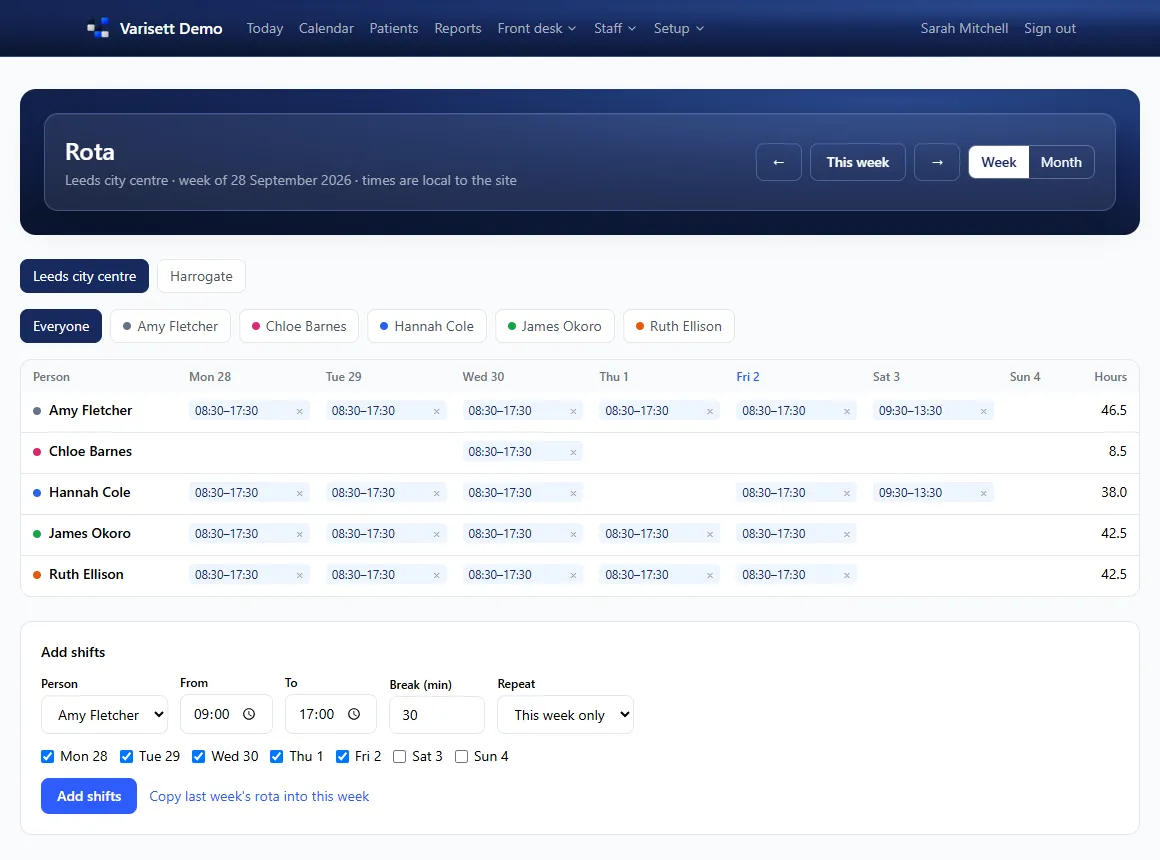Viewport: 1160px width, 860px height.
Task: Click the Add shifts button
Action: tap(89, 796)
